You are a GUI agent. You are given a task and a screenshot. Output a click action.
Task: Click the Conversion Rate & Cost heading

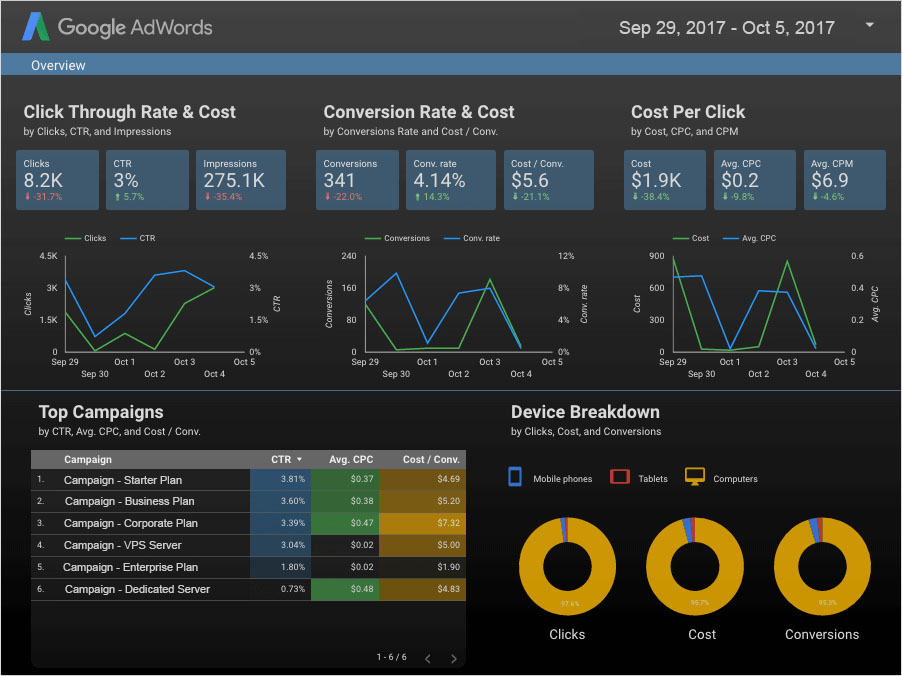[419, 112]
